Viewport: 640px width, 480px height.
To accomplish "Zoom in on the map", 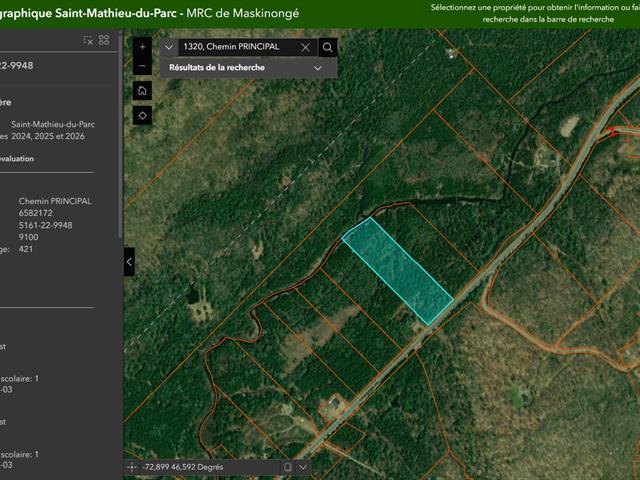I will tap(142, 47).
